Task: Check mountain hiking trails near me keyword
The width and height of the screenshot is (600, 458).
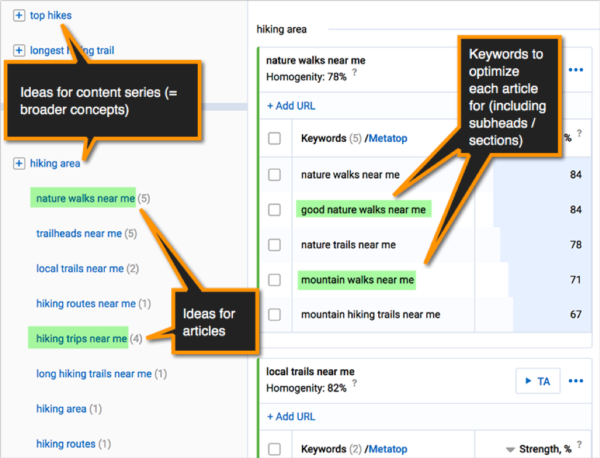Action: 274,315
